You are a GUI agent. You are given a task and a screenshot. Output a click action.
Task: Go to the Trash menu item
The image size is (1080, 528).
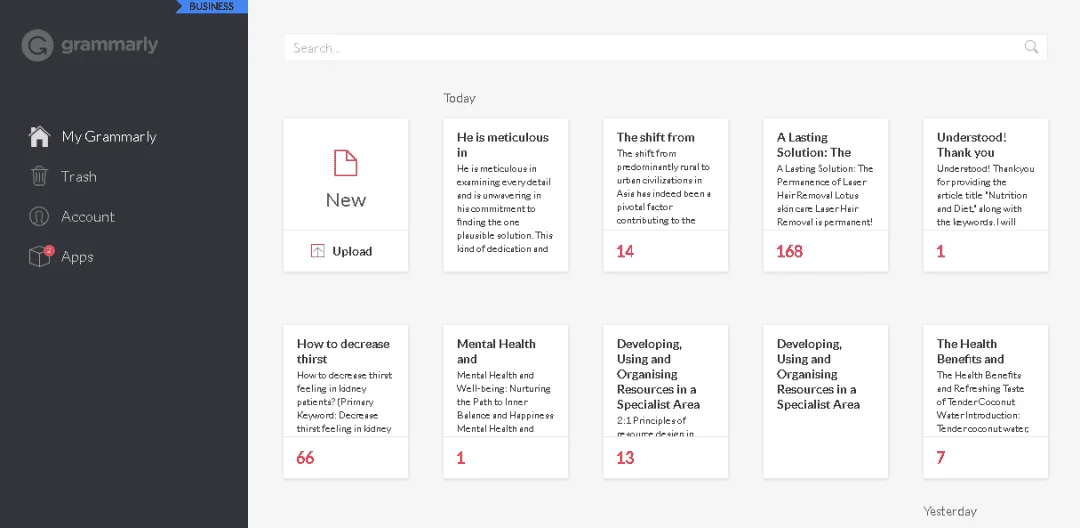tap(79, 176)
